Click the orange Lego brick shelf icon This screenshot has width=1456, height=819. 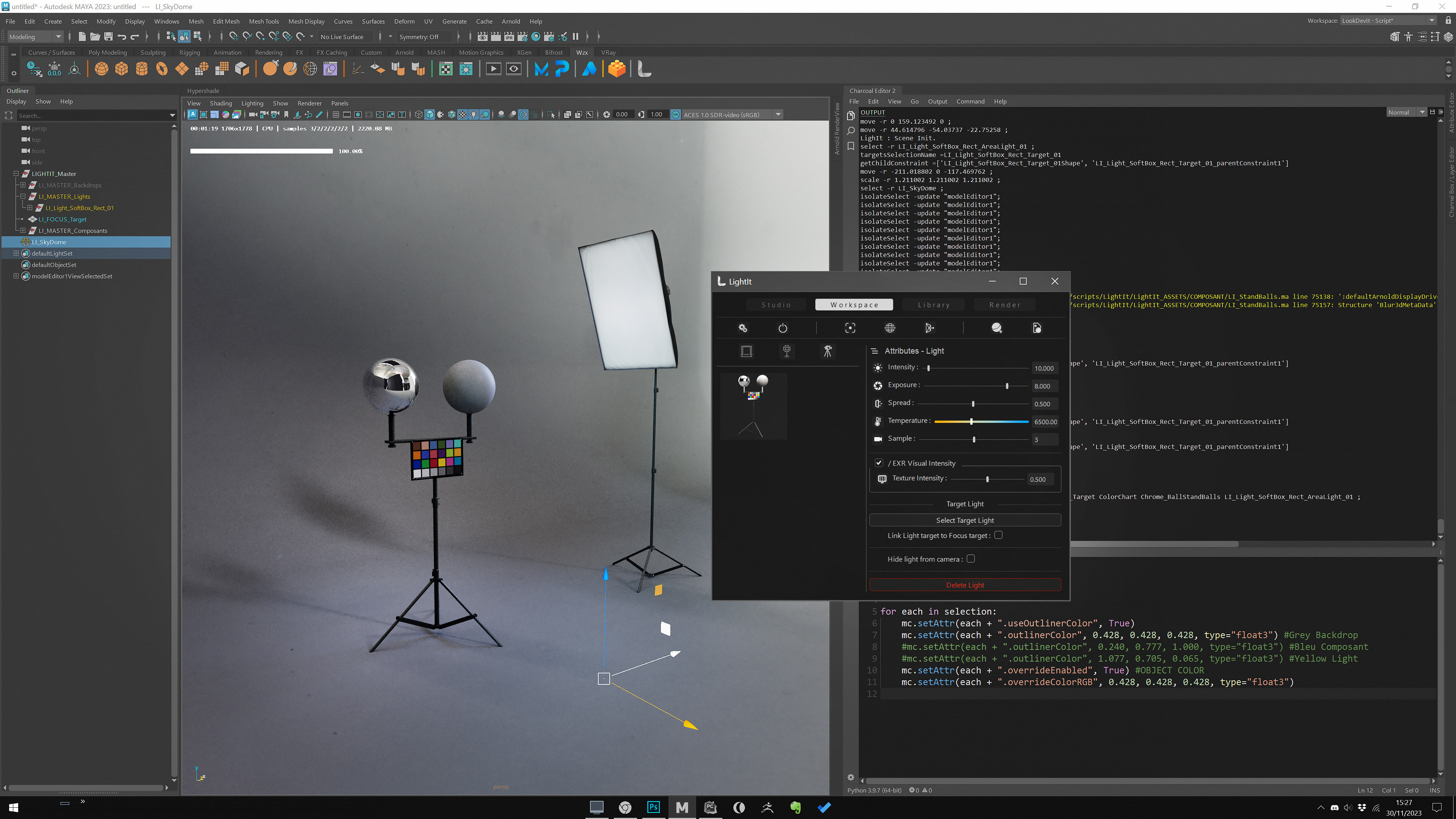[617, 69]
